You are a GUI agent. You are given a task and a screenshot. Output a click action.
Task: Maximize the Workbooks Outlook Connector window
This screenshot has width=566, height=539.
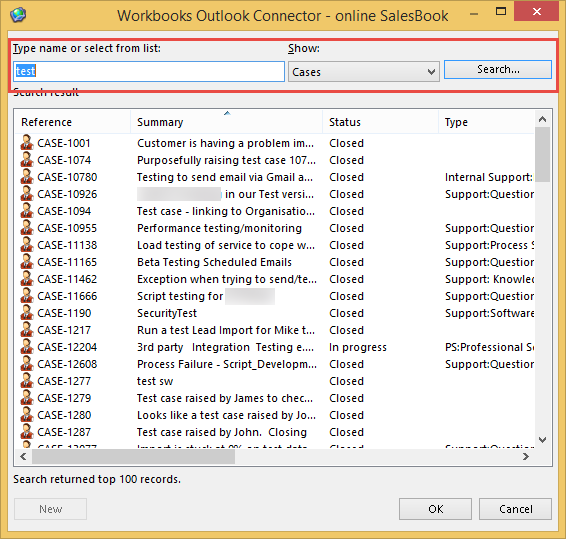pyautogui.click(x=501, y=12)
